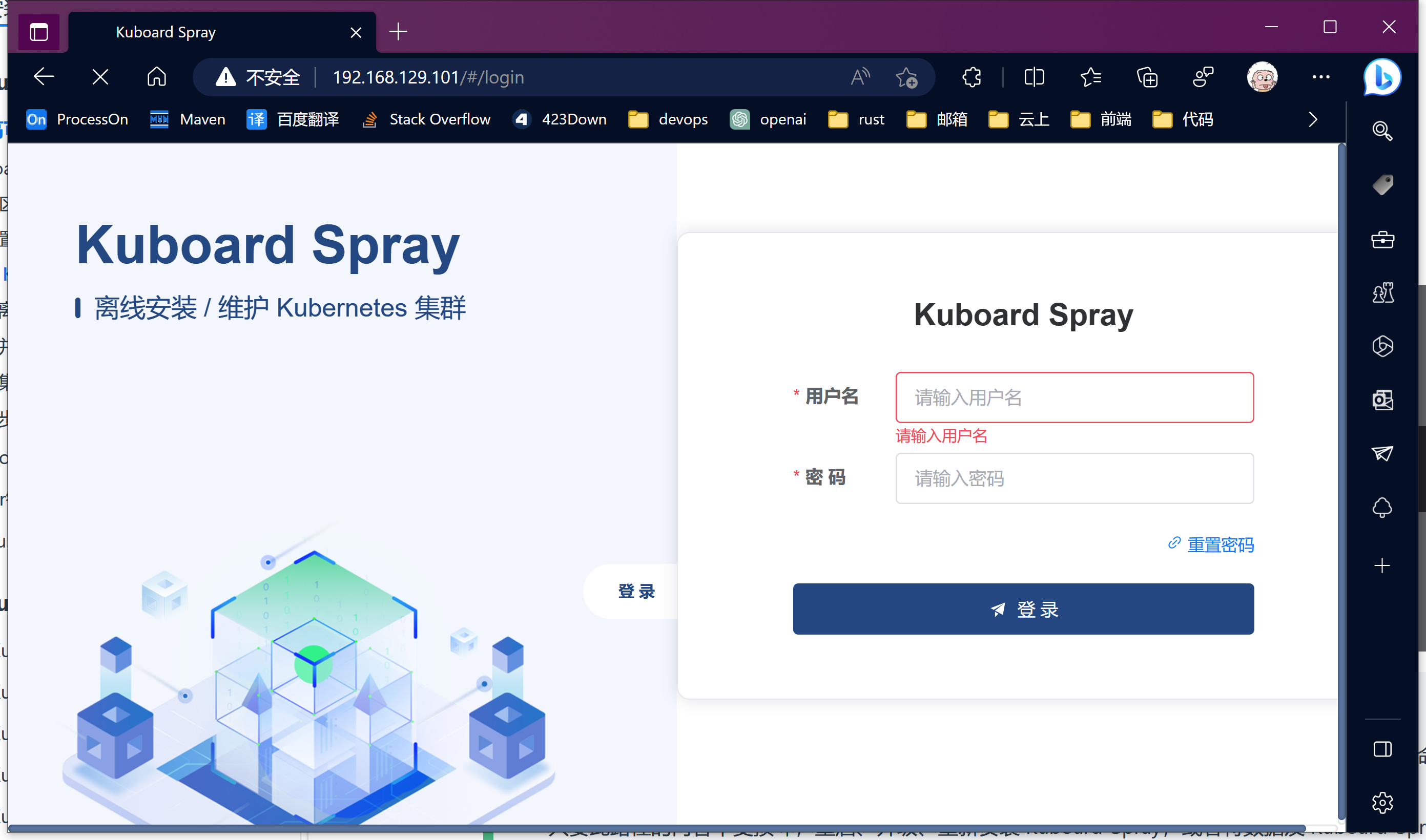The width and height of the screenshot is (1426, 840).
Task: Click the 重置密码 reset password link
Action: click(x=1220, y=544)
